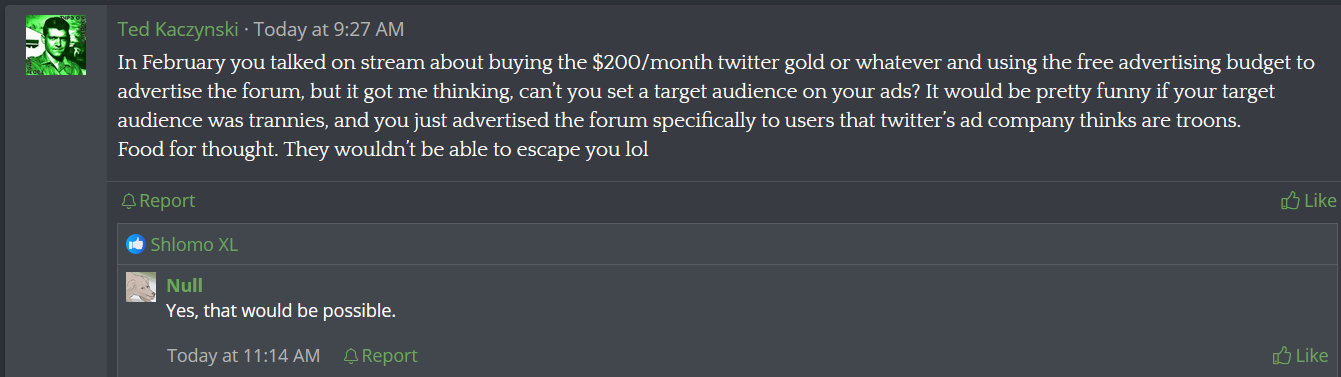
Task: Select the Like label on Ted Kaczynski's post
Action: tap(1320, 201)
